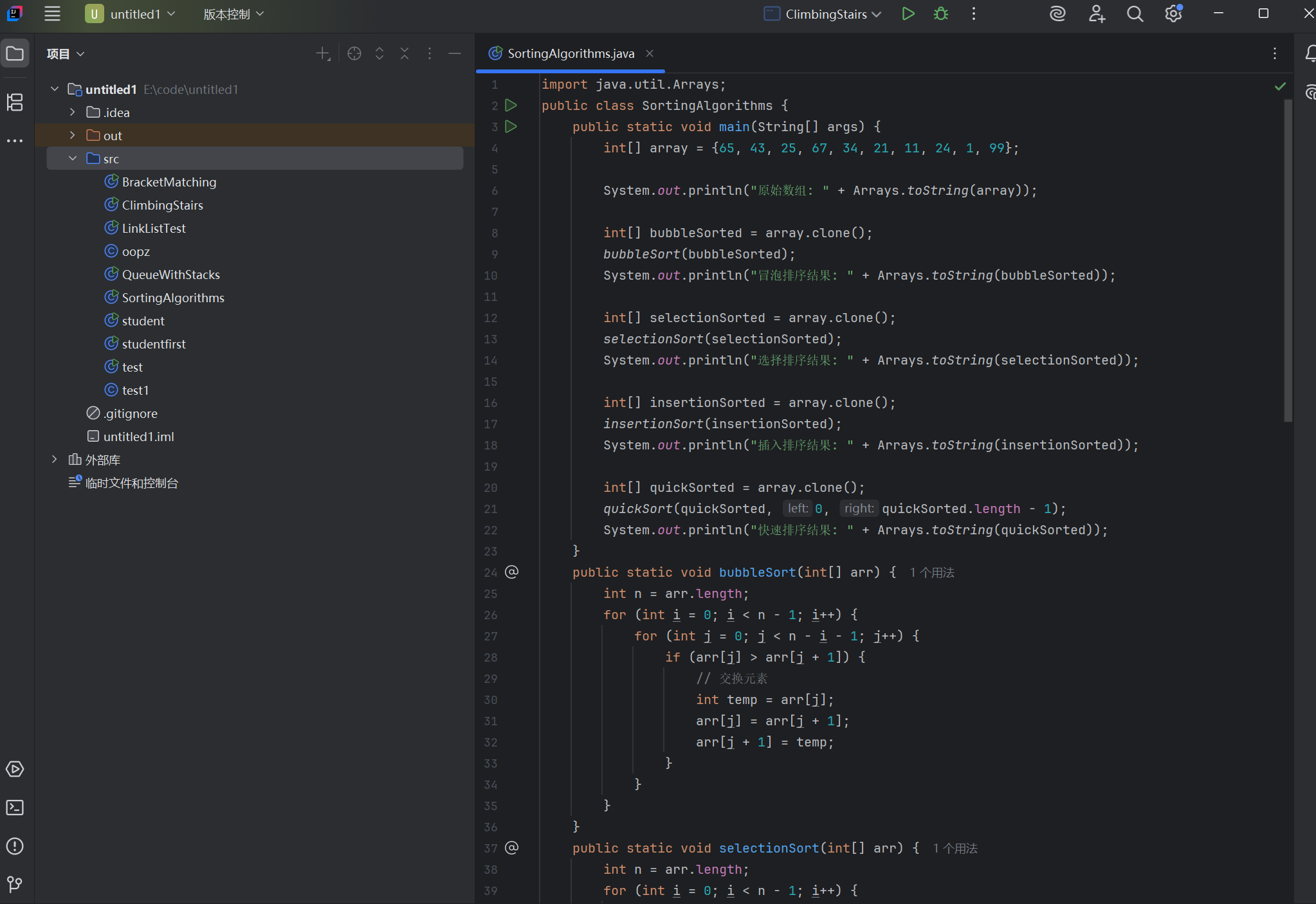Image resolution: width=1316 pixels, height=904 pixels.
Task: Click the 'left:' parameter hint
Action: click(x=798, y=509)
